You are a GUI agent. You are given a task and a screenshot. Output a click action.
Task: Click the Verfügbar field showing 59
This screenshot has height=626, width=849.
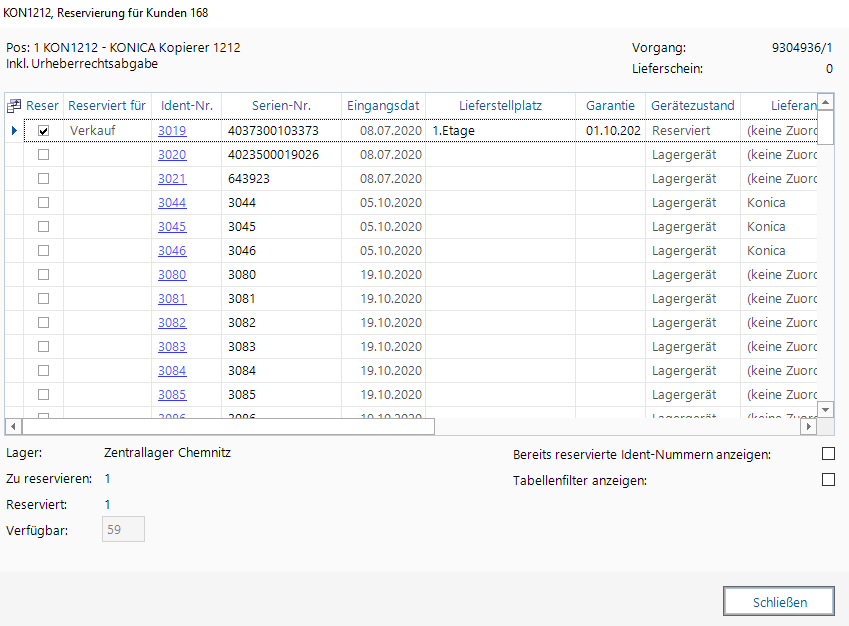123,530
